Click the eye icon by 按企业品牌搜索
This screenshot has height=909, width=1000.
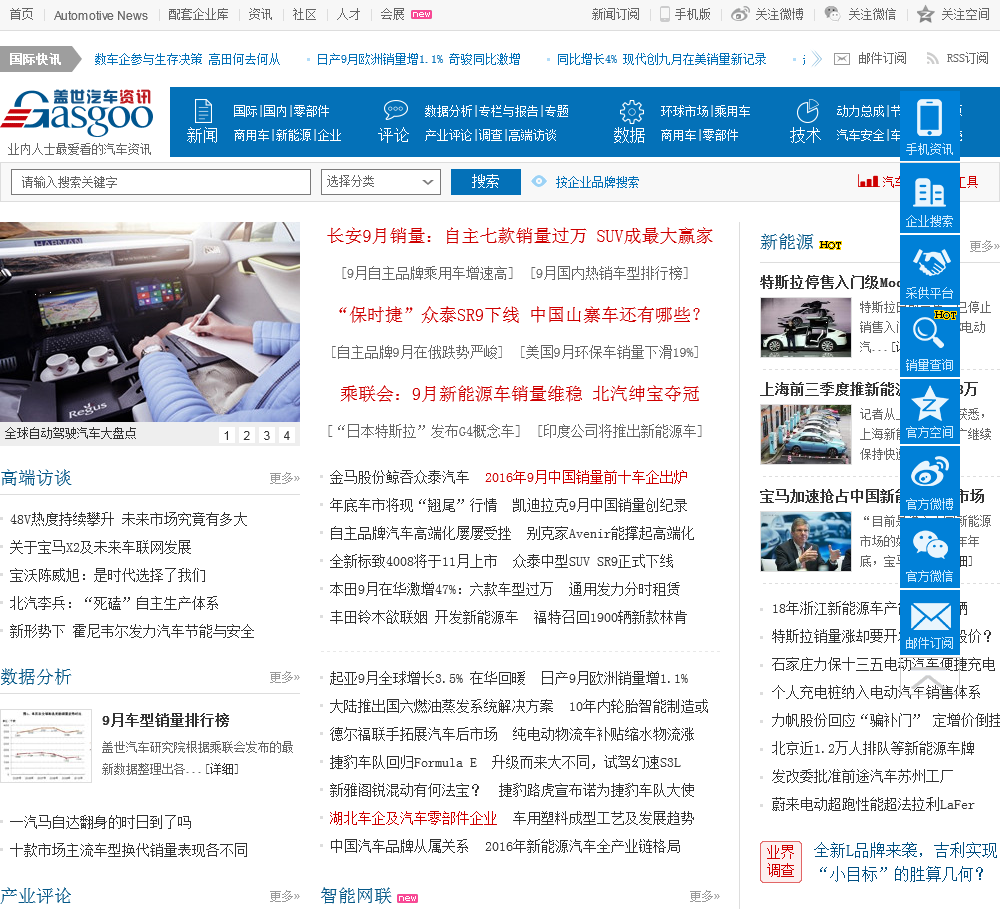[539, 181]
